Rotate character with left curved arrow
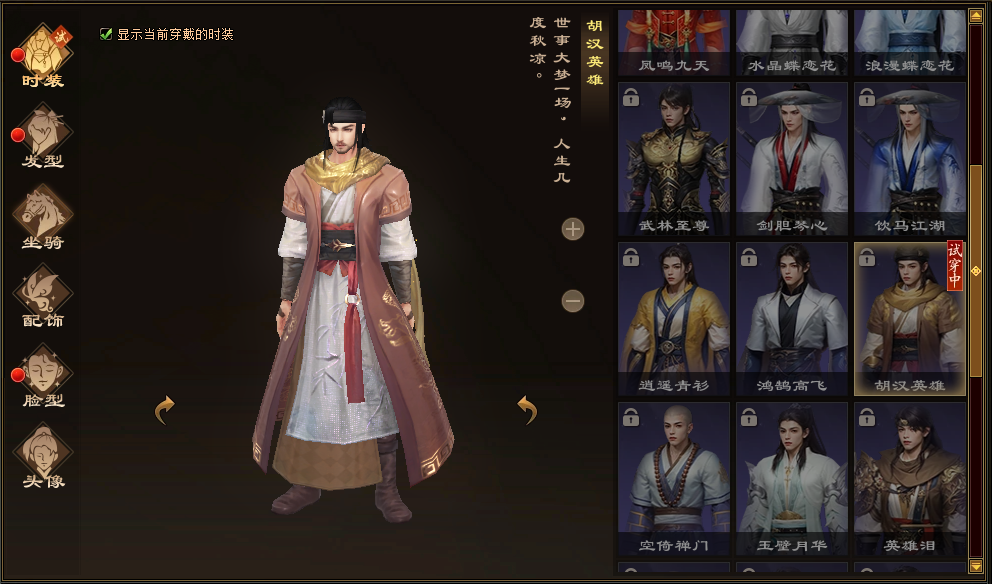Viewport: 992px width, 584px height. pos(164,409)
